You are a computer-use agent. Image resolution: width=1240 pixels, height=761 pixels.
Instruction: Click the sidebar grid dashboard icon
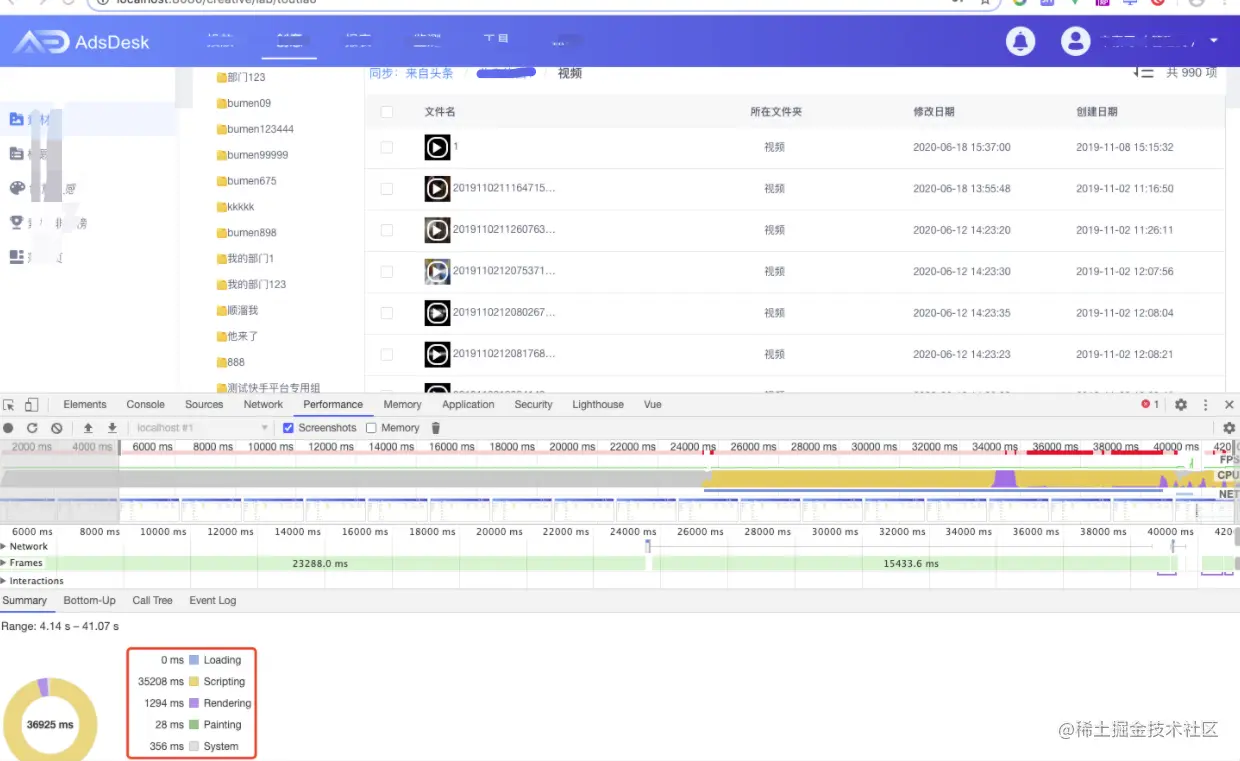[16, 257]
